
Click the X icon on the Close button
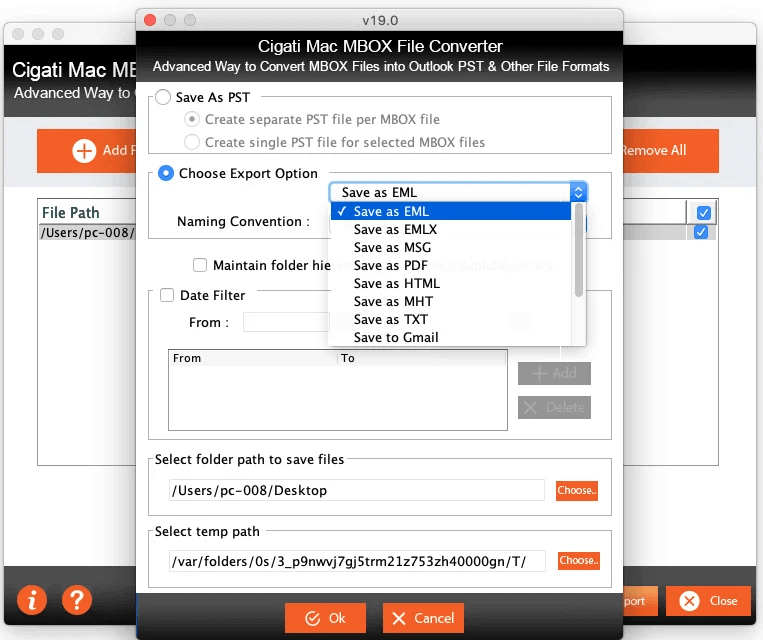point(690,601)
